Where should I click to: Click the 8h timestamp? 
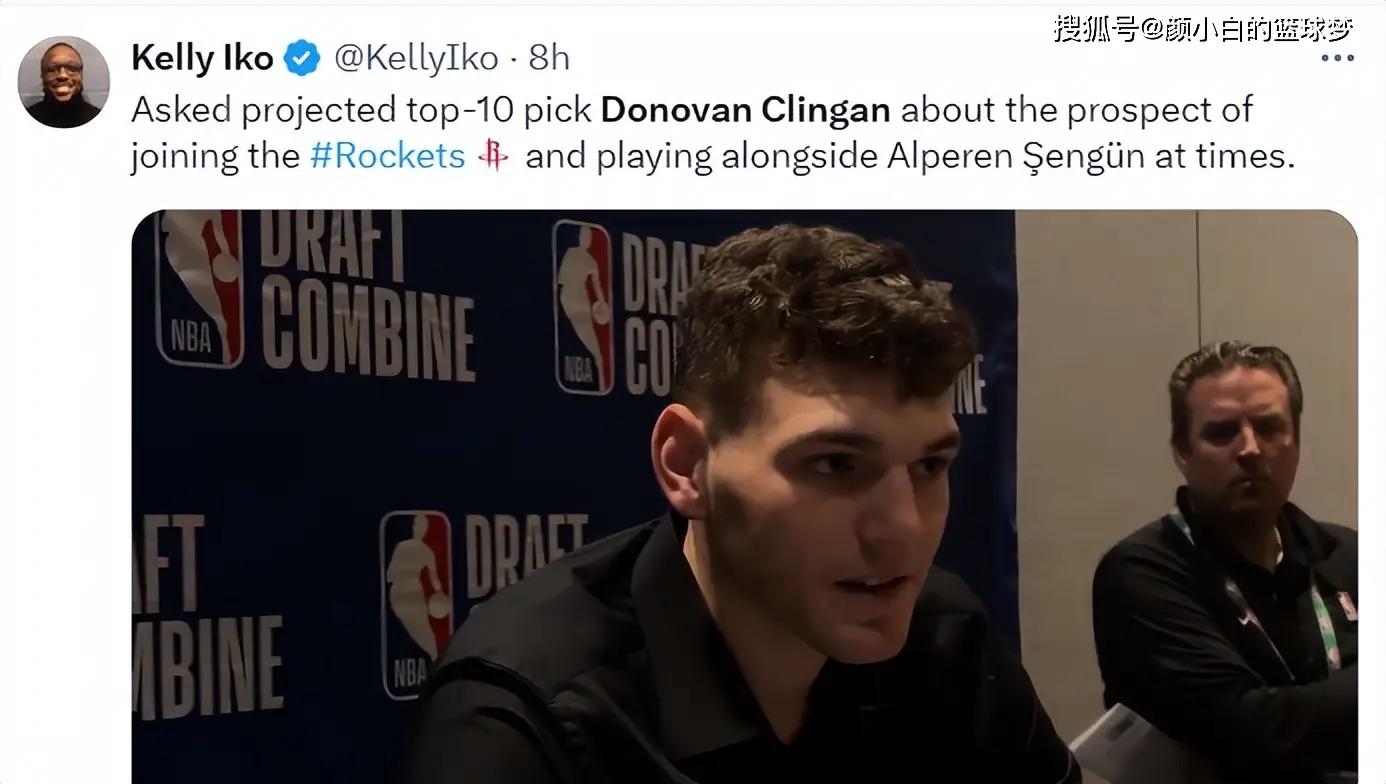(549, 58)
